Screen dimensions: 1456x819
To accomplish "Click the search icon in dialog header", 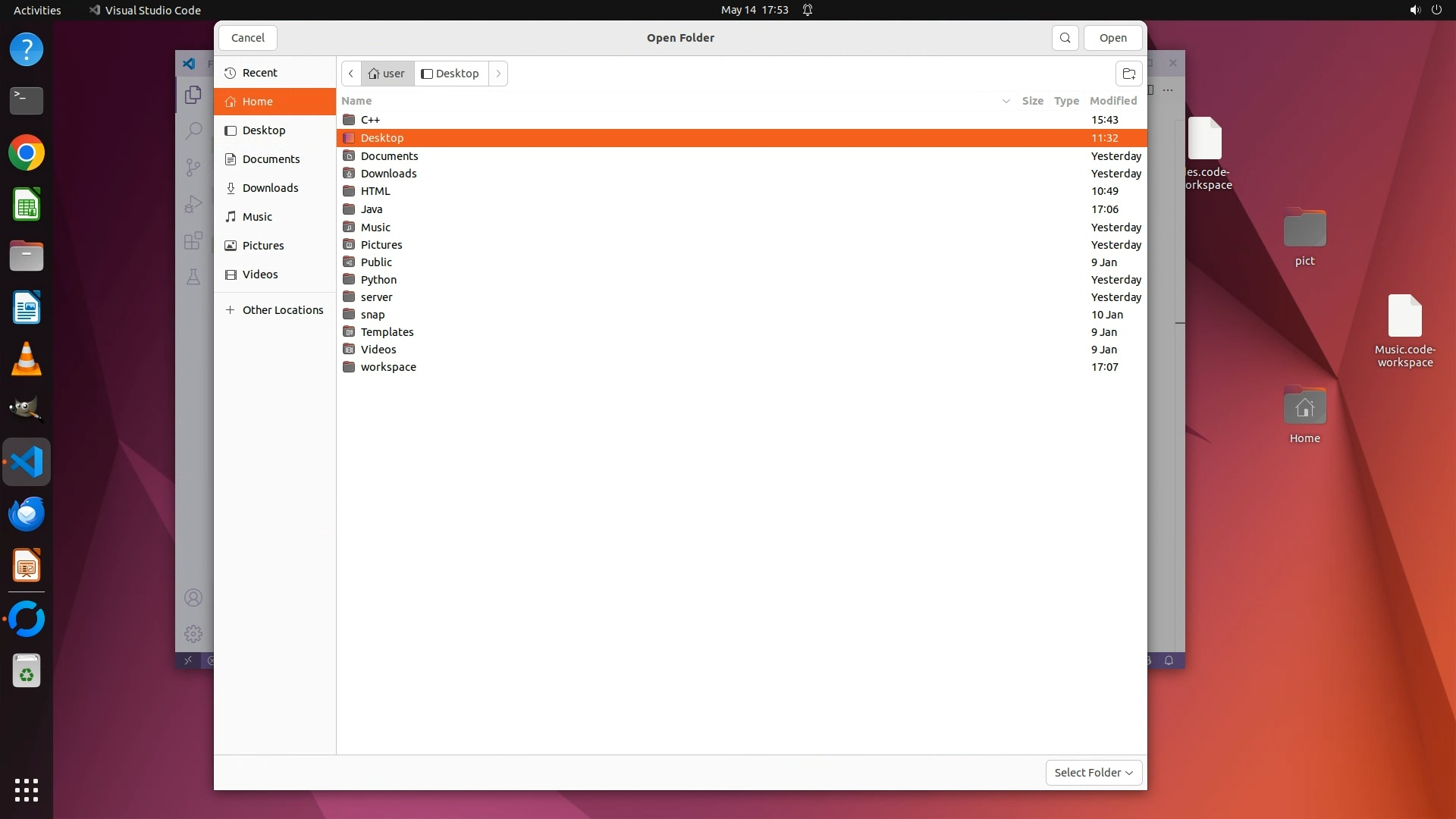I will click(1065, 38).
